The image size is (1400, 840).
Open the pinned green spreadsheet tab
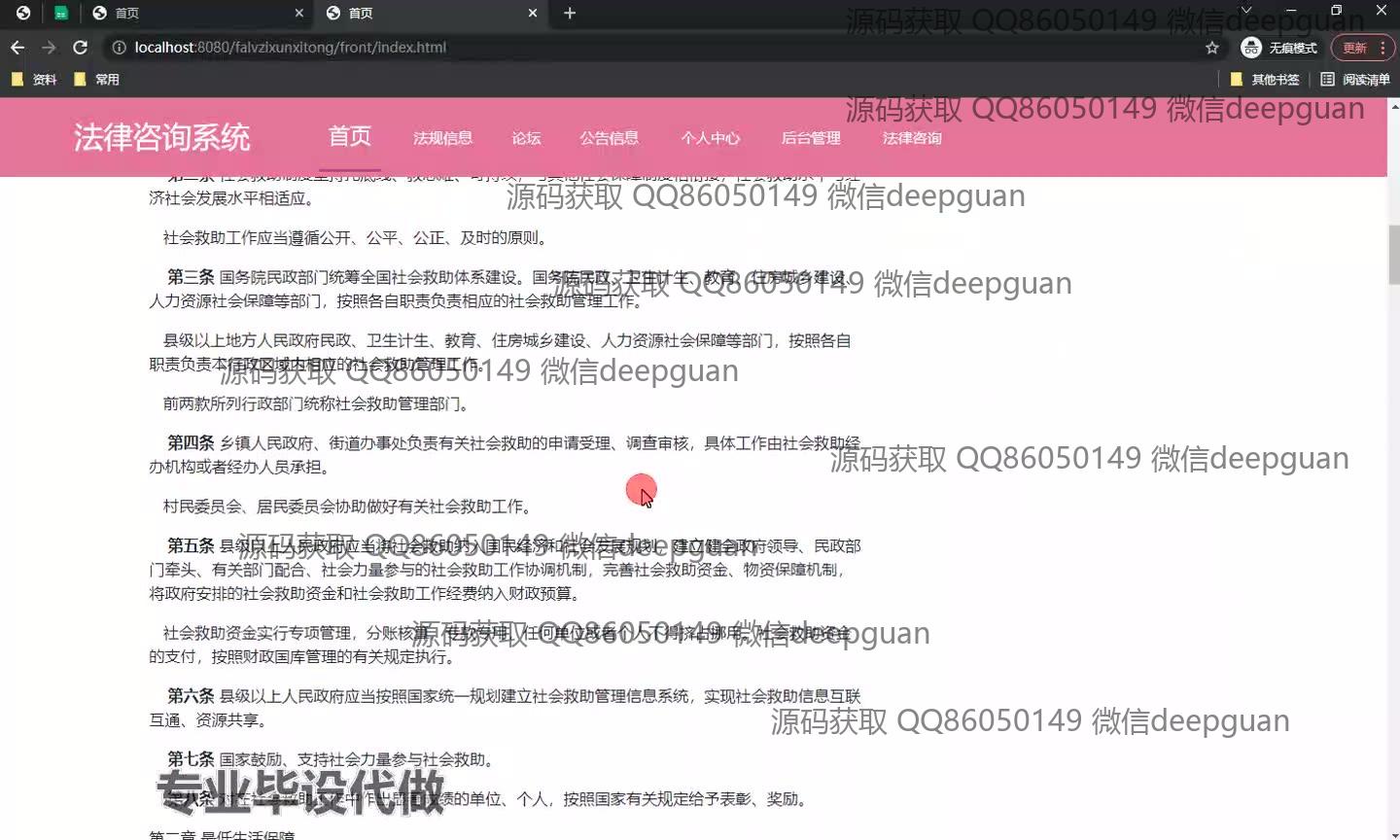tap(60, 13)
